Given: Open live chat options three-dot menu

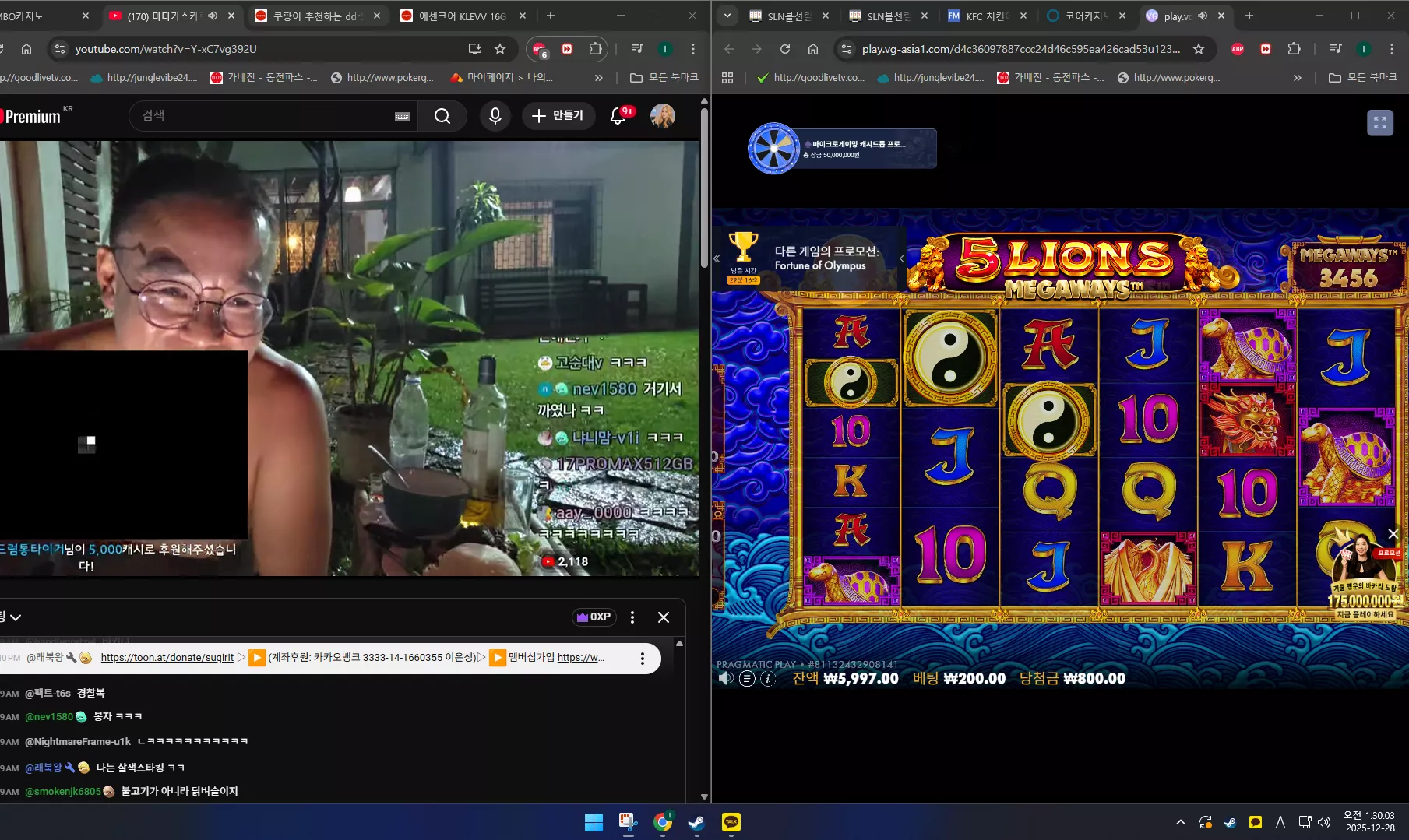Looking at the screenshot, I should pos(632,617).
